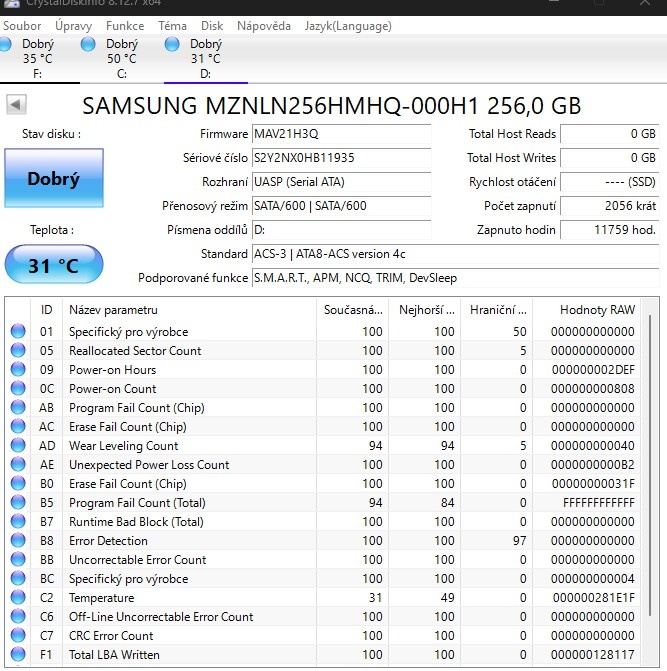This screenshot has width=667, height=671.
Task: Select the D: drive tab at 31 °C
Action: pos(206,59)
